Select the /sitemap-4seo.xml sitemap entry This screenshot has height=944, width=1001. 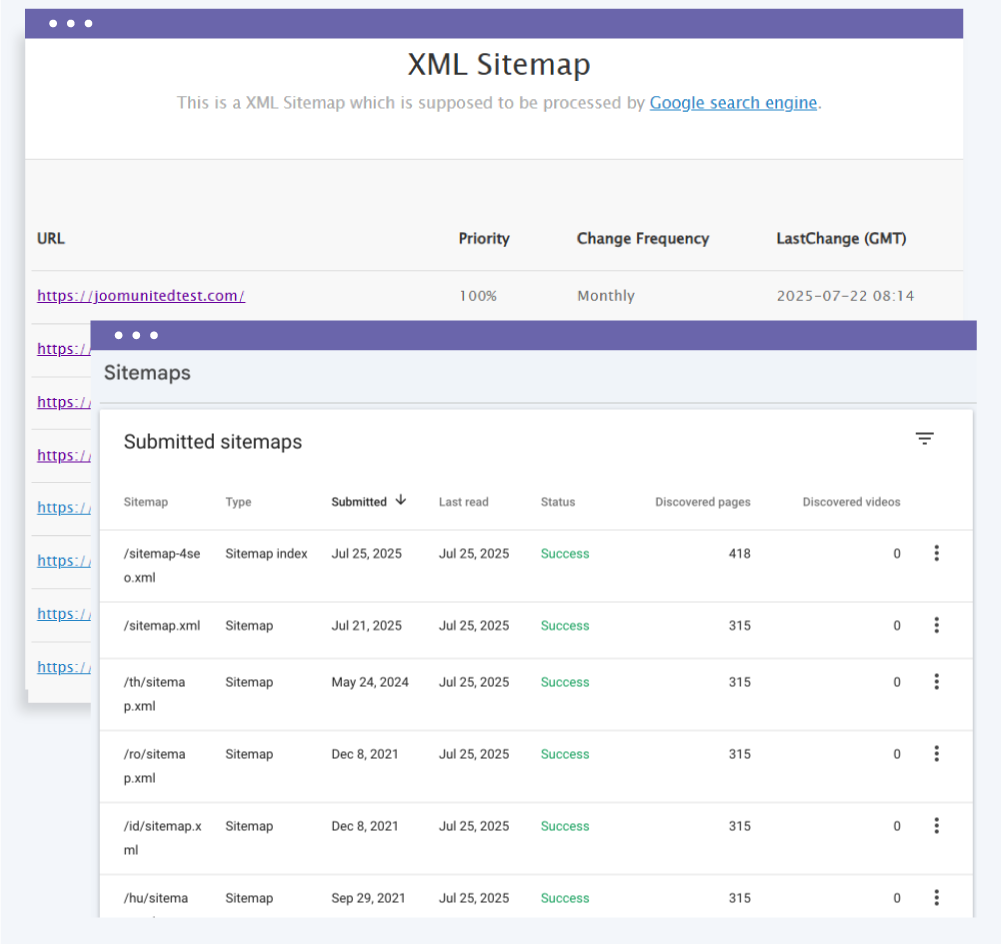(x=154, y=565)
